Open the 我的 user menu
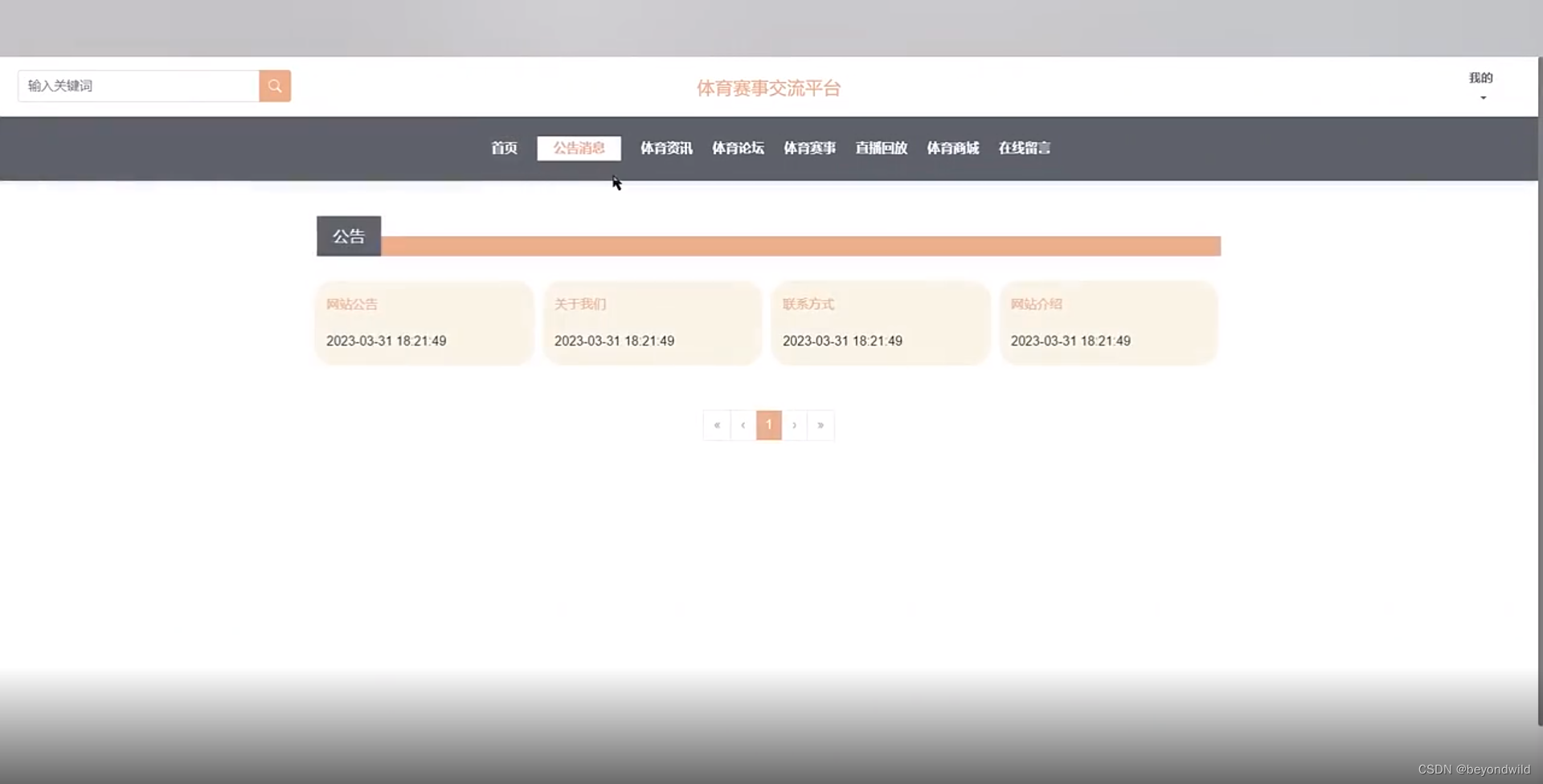The height and width of the screenshot is (784, 1543). tap(1482, 78)
